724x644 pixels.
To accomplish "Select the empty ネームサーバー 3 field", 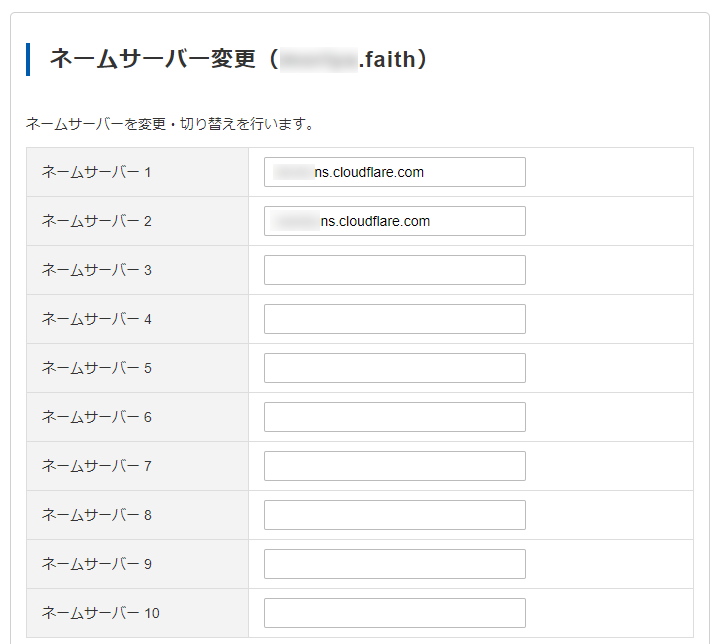I will (394, 270).
